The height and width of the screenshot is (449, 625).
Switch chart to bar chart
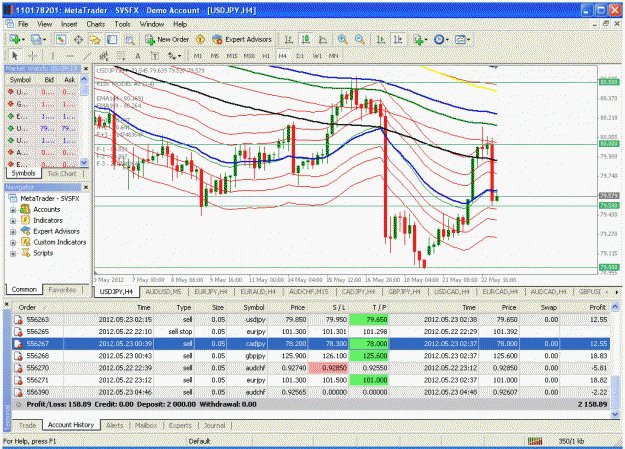(x=289, y=39)
